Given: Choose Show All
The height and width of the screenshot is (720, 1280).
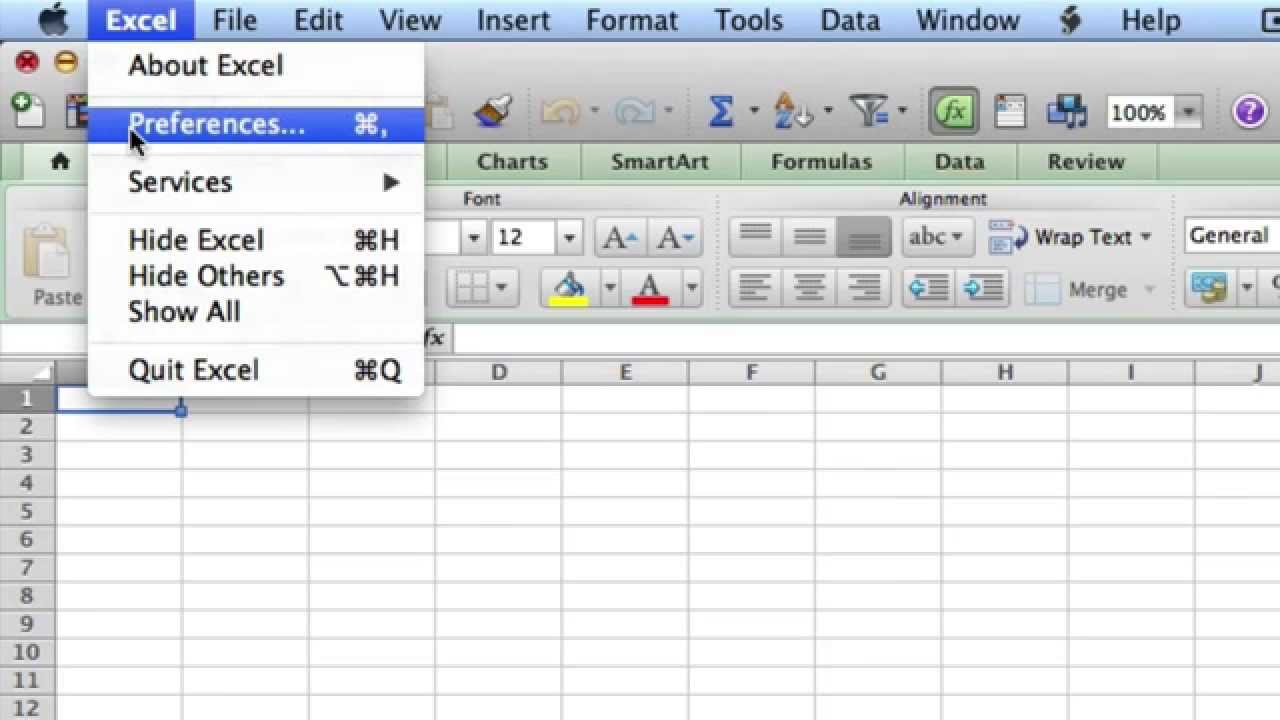Looking at the screenshot, I should coord(255,311).
